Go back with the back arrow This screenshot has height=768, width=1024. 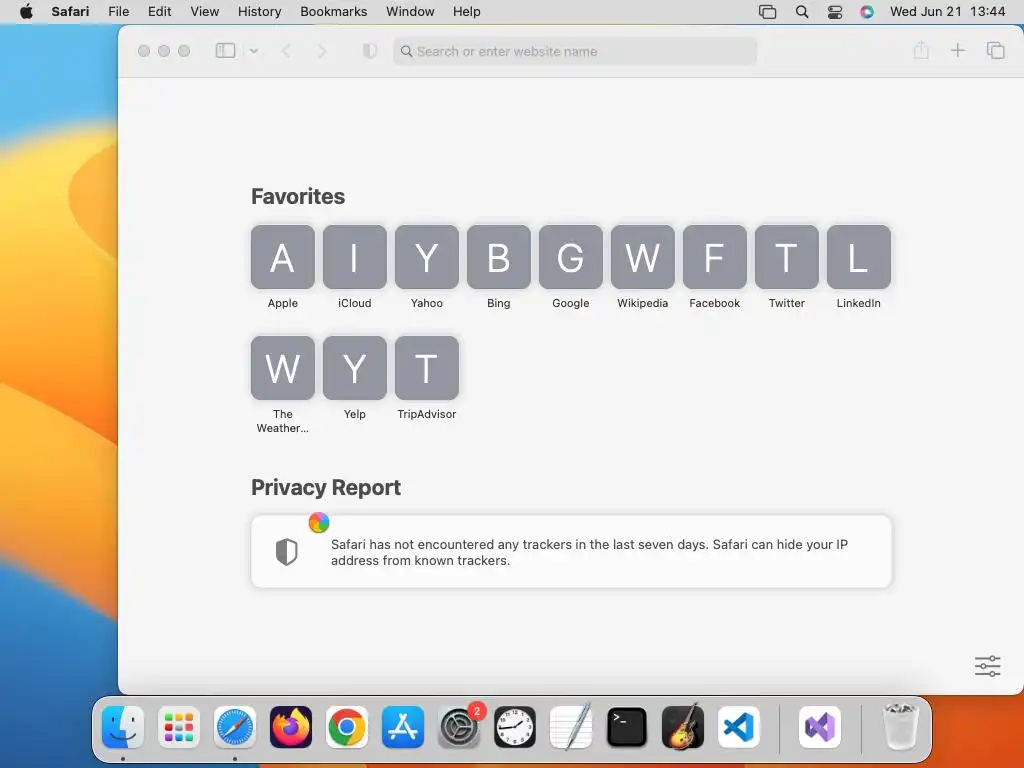(286, 51)
